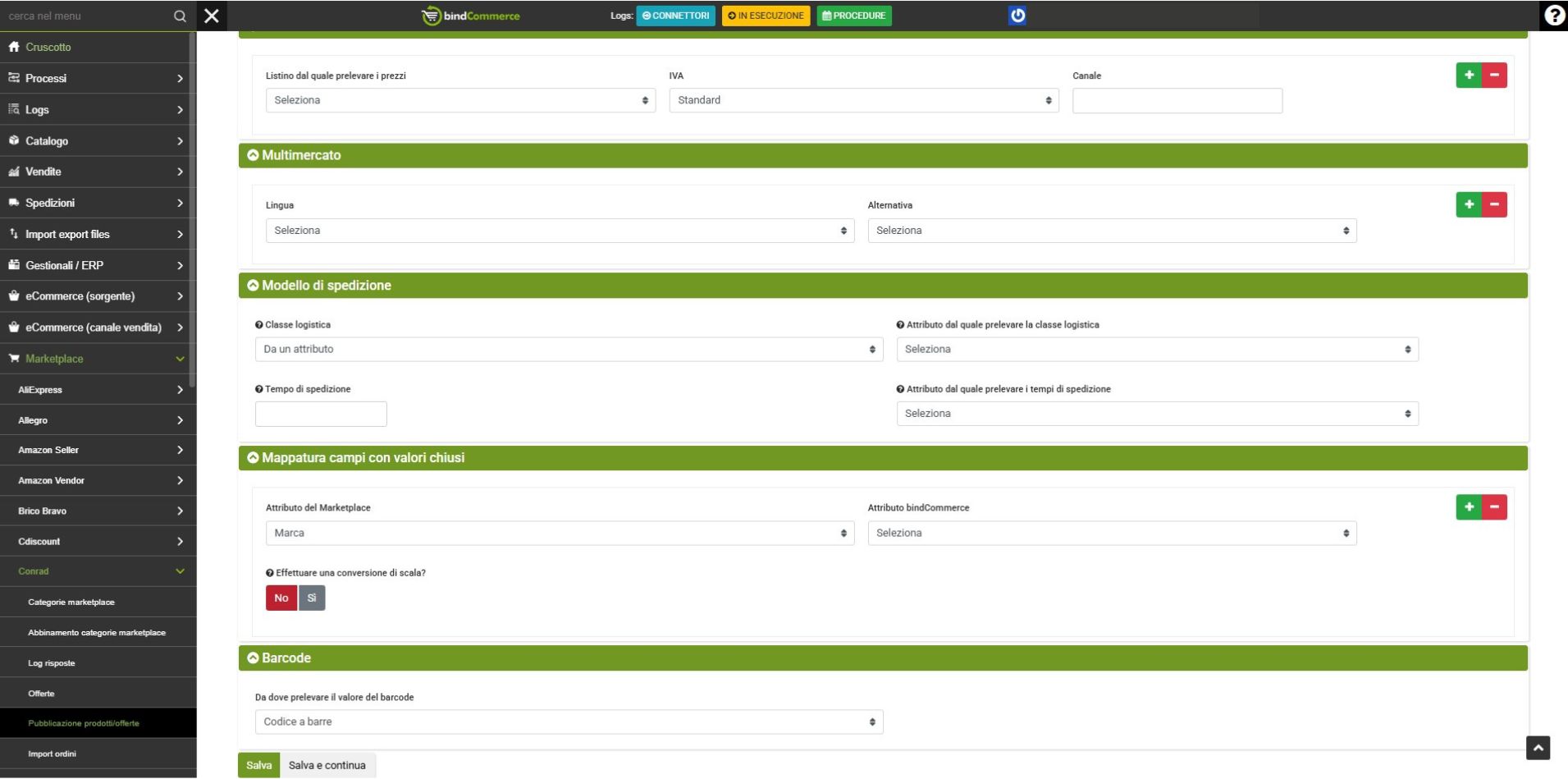Image resolution: width=1568 pixels, height=779 pixels.
Task: Close the sidebar with the X icon
Action: coord(212,16)
